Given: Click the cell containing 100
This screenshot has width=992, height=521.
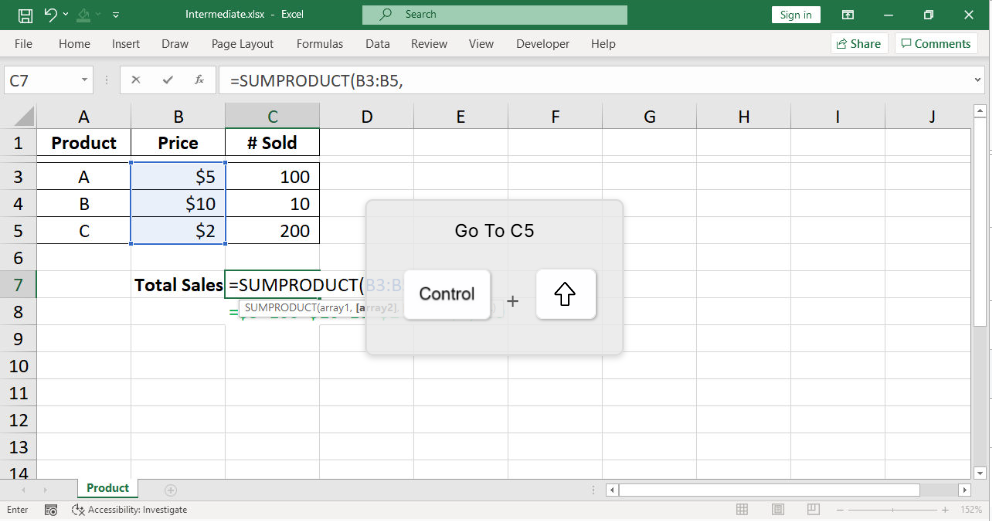Looking at the screenshot, I should click(272, 176).
